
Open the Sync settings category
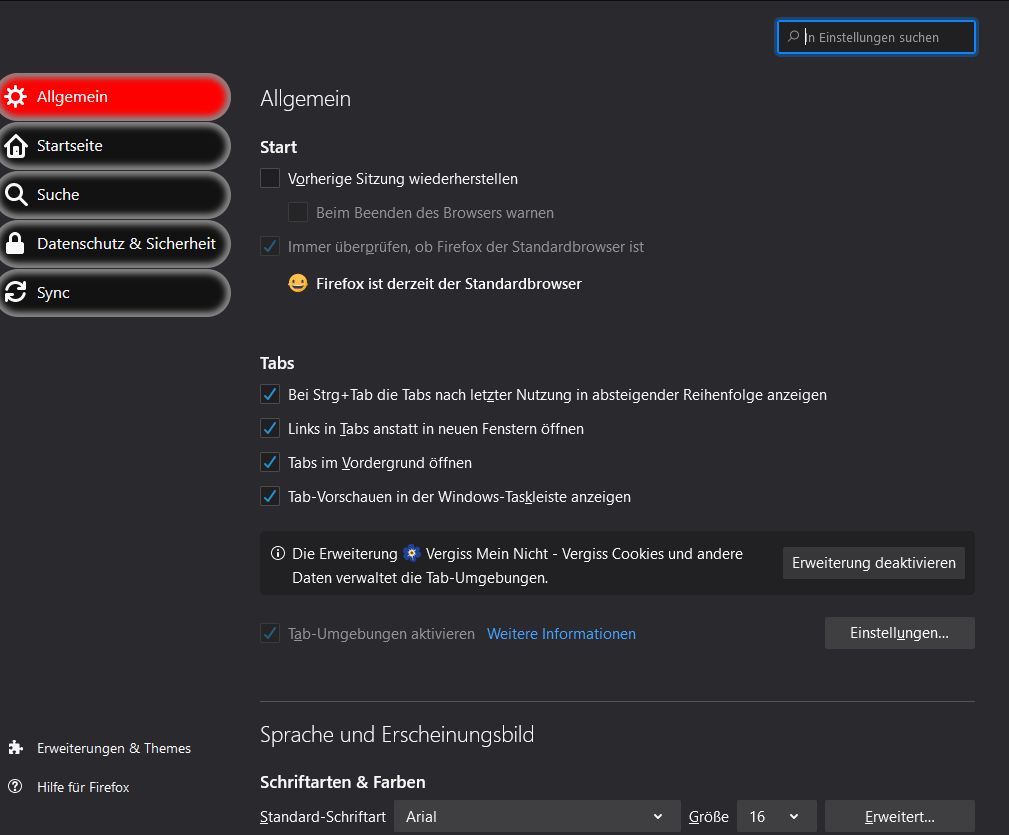point(115,292)
